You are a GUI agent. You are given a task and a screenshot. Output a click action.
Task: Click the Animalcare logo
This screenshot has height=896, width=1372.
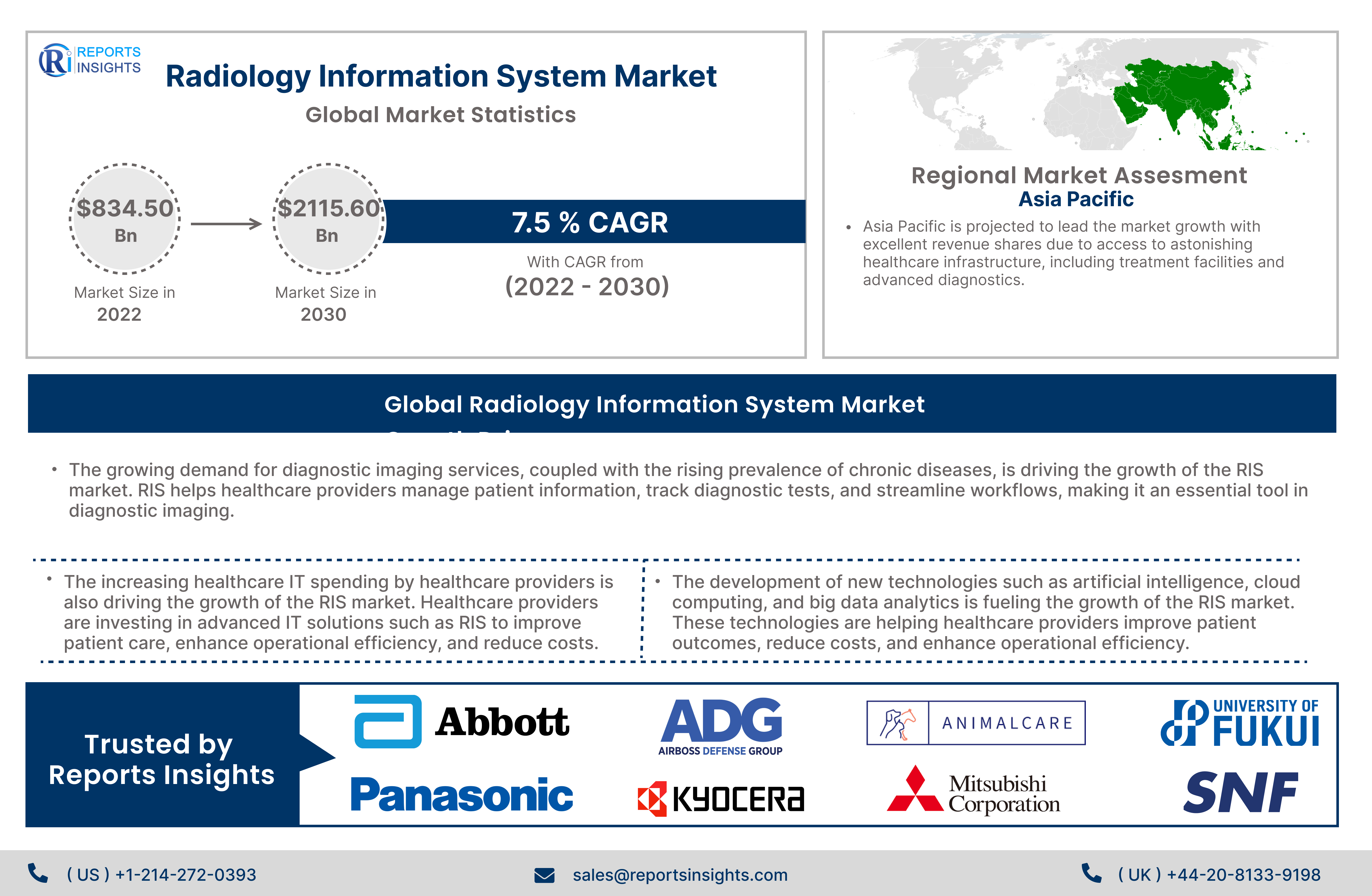tap(975, 722)
